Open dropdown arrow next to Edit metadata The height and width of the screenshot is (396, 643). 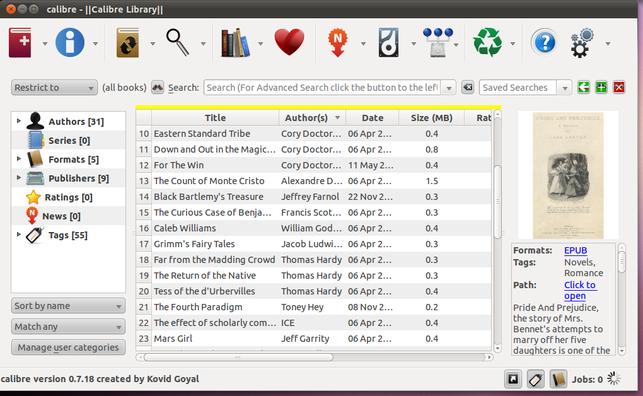pyautogui.click(x=95, y=43)
